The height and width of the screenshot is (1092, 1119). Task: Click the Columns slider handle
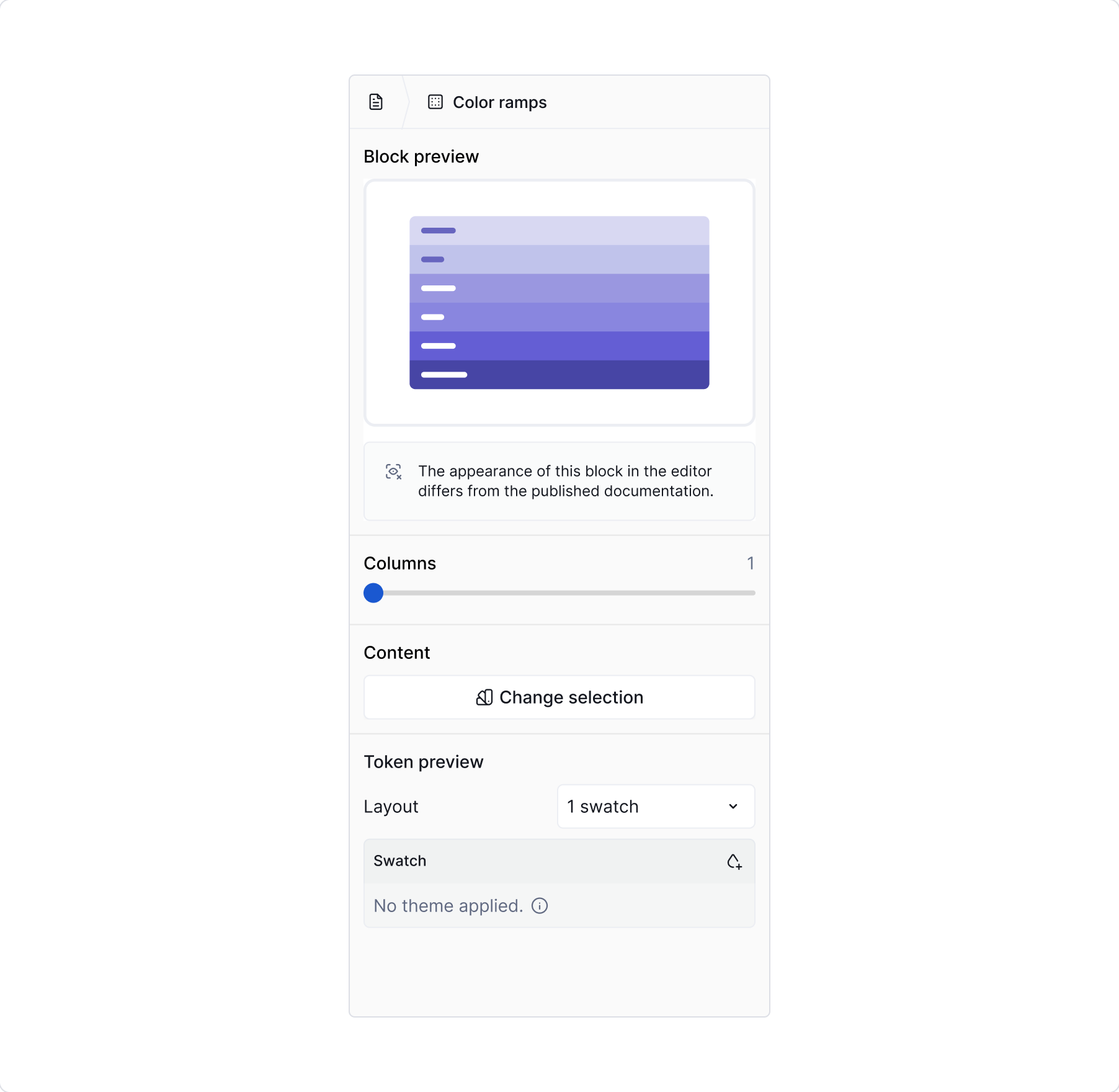pos(374,593)
